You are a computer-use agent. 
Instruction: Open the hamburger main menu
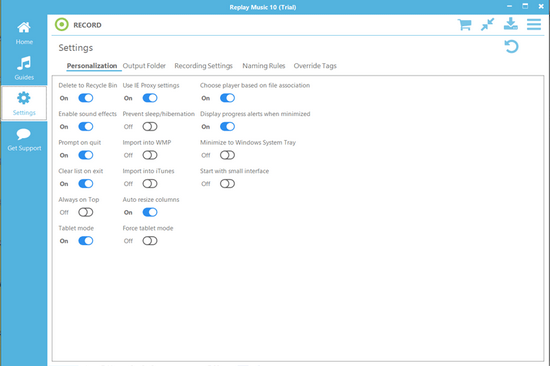pos(534,24)
